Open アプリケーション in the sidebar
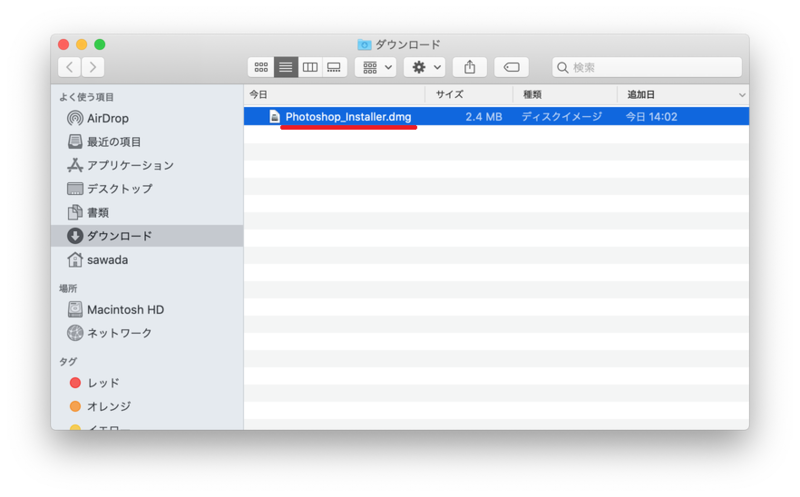The height and width of the screenshot is (497, 800). click(x=147, y=165)
